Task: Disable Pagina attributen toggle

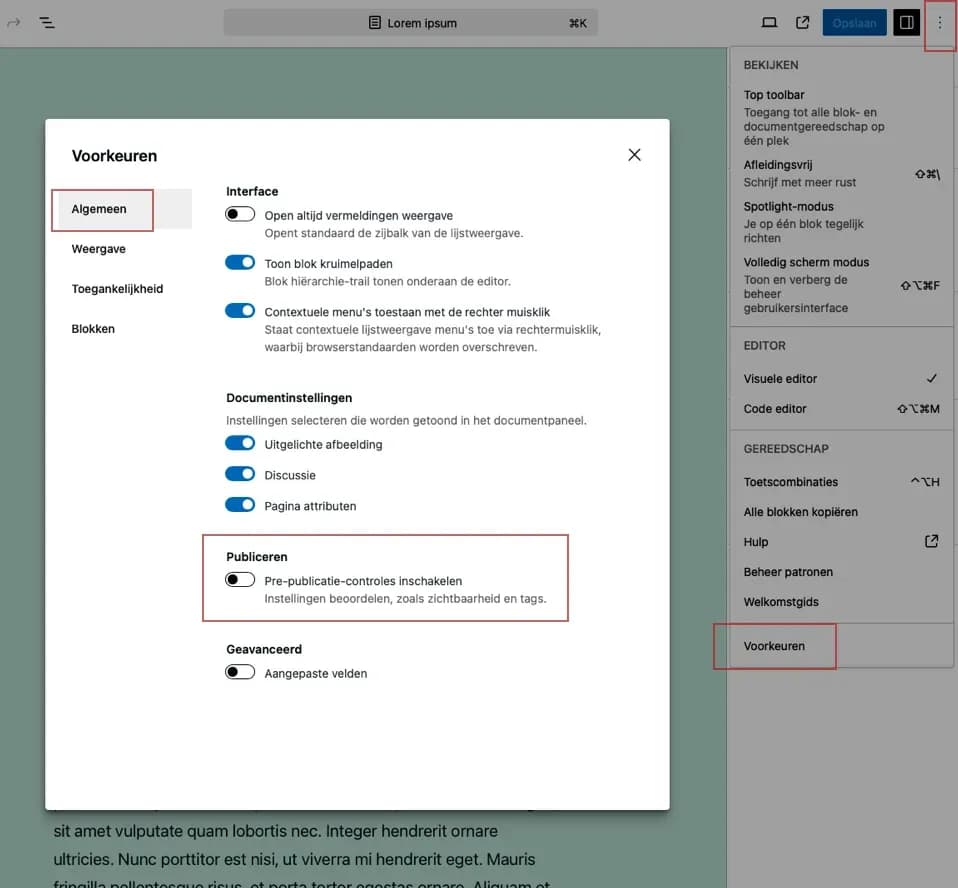Action: (240, 505)
